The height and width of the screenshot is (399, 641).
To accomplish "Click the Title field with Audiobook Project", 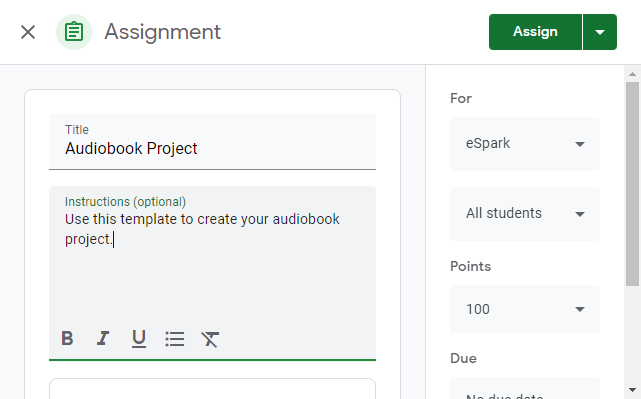I will click(x=212, y=141).
